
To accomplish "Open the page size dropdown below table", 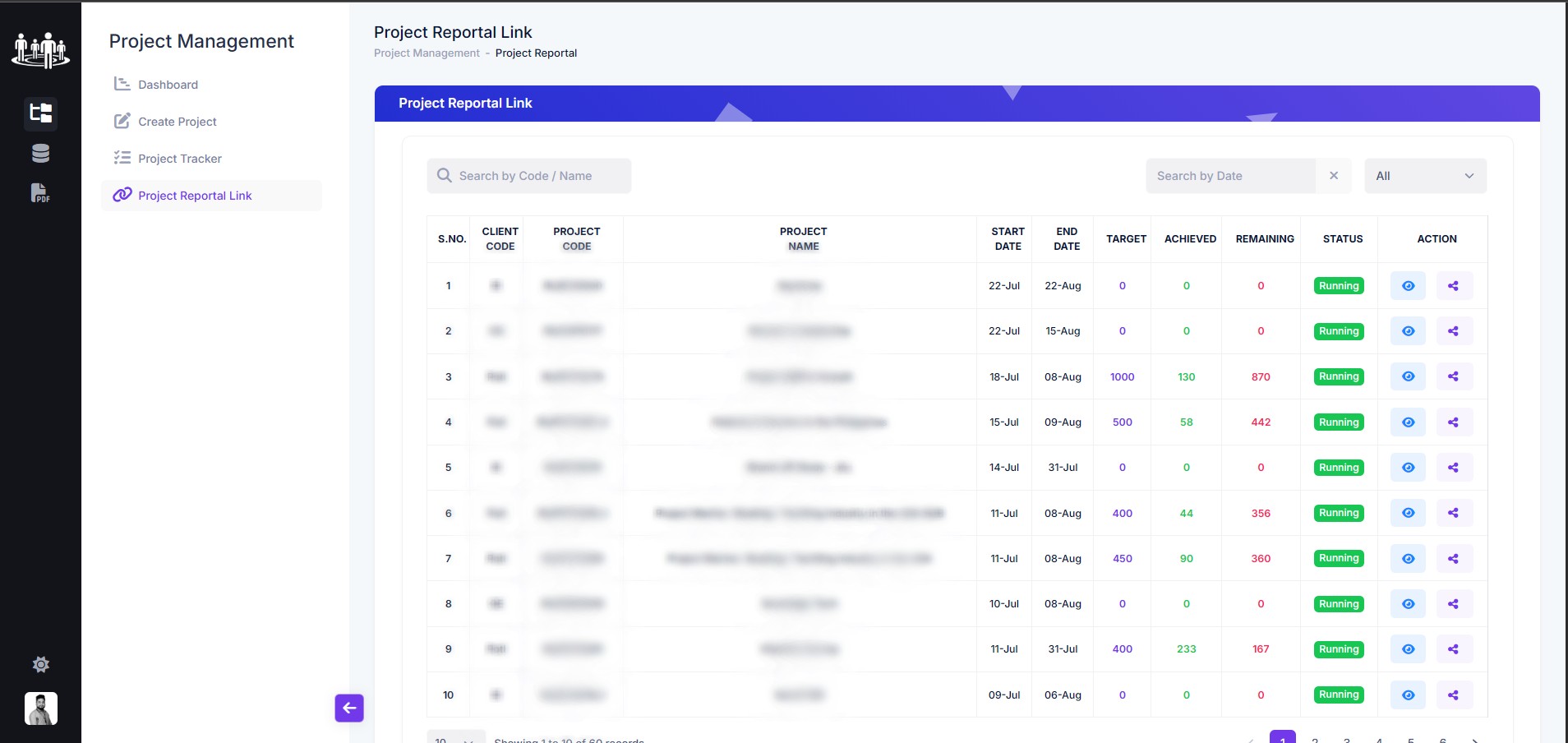I will click(454, 738).
